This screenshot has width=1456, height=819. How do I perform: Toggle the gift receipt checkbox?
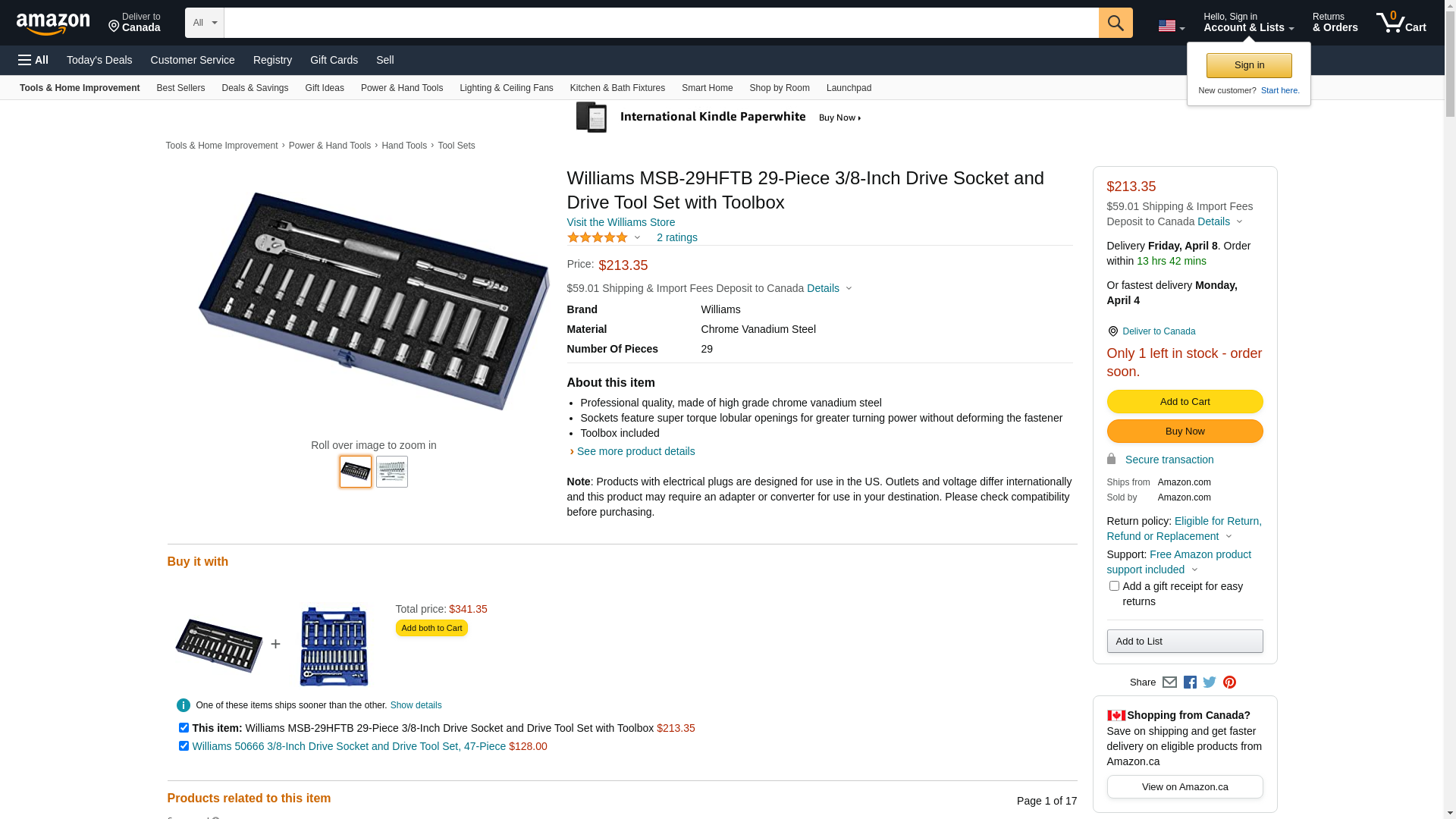(x=1114, y=586)
